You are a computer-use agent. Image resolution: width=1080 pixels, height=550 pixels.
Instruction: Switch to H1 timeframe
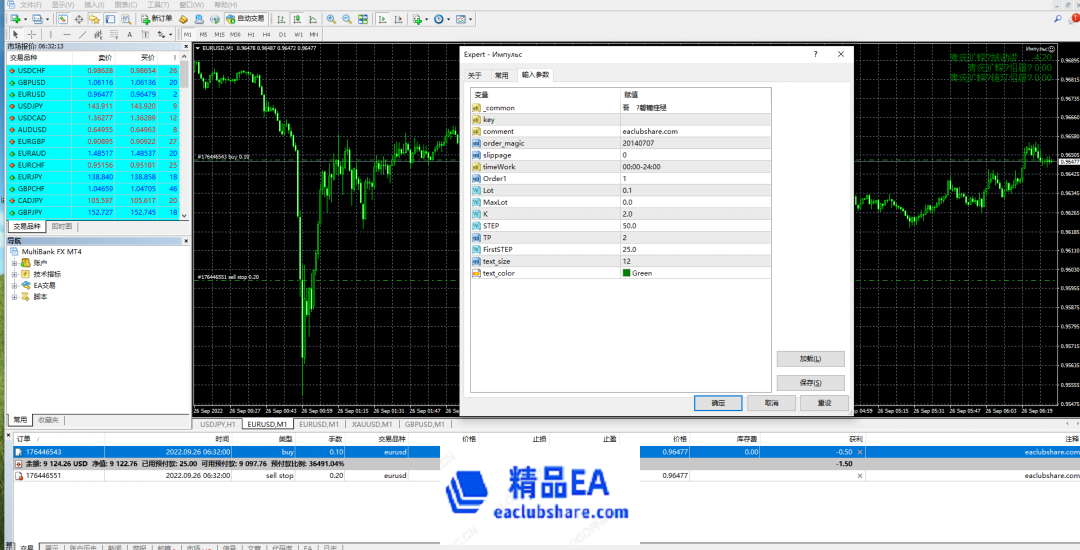pos(251,34)
